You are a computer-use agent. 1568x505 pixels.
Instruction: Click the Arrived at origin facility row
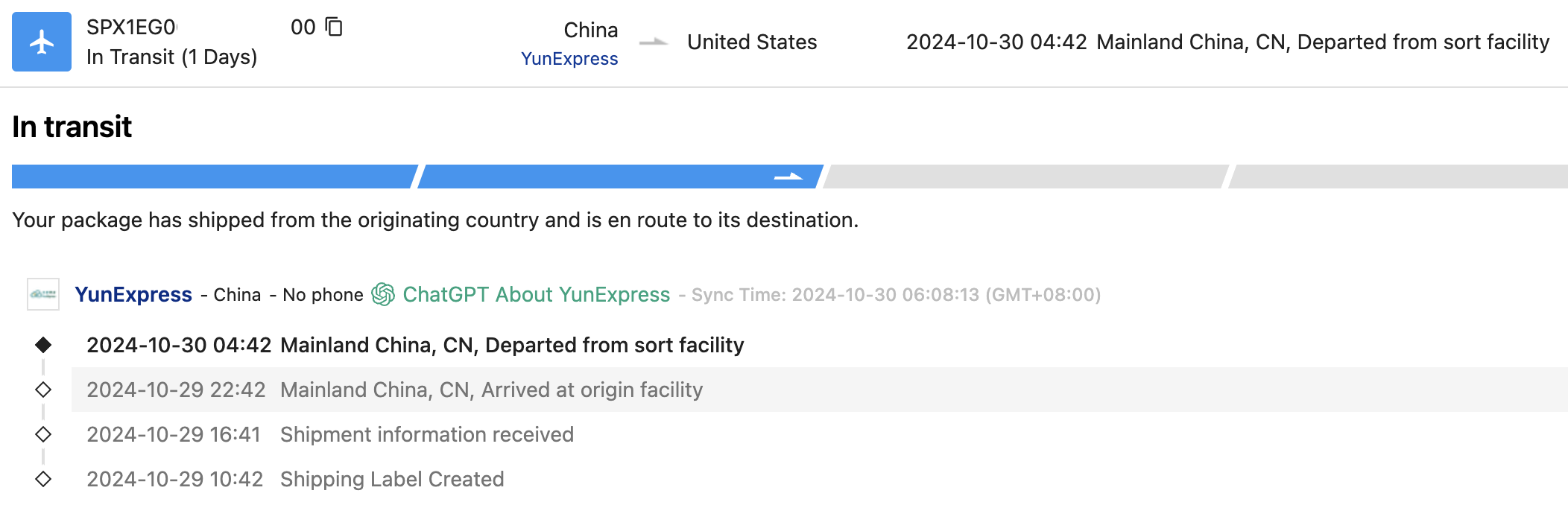(820, 390)
